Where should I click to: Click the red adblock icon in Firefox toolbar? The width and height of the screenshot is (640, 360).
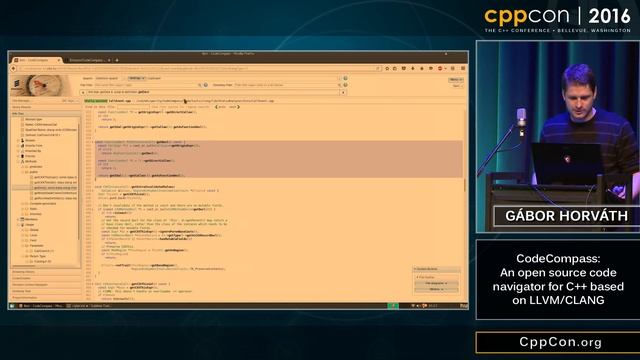[440, 69]
